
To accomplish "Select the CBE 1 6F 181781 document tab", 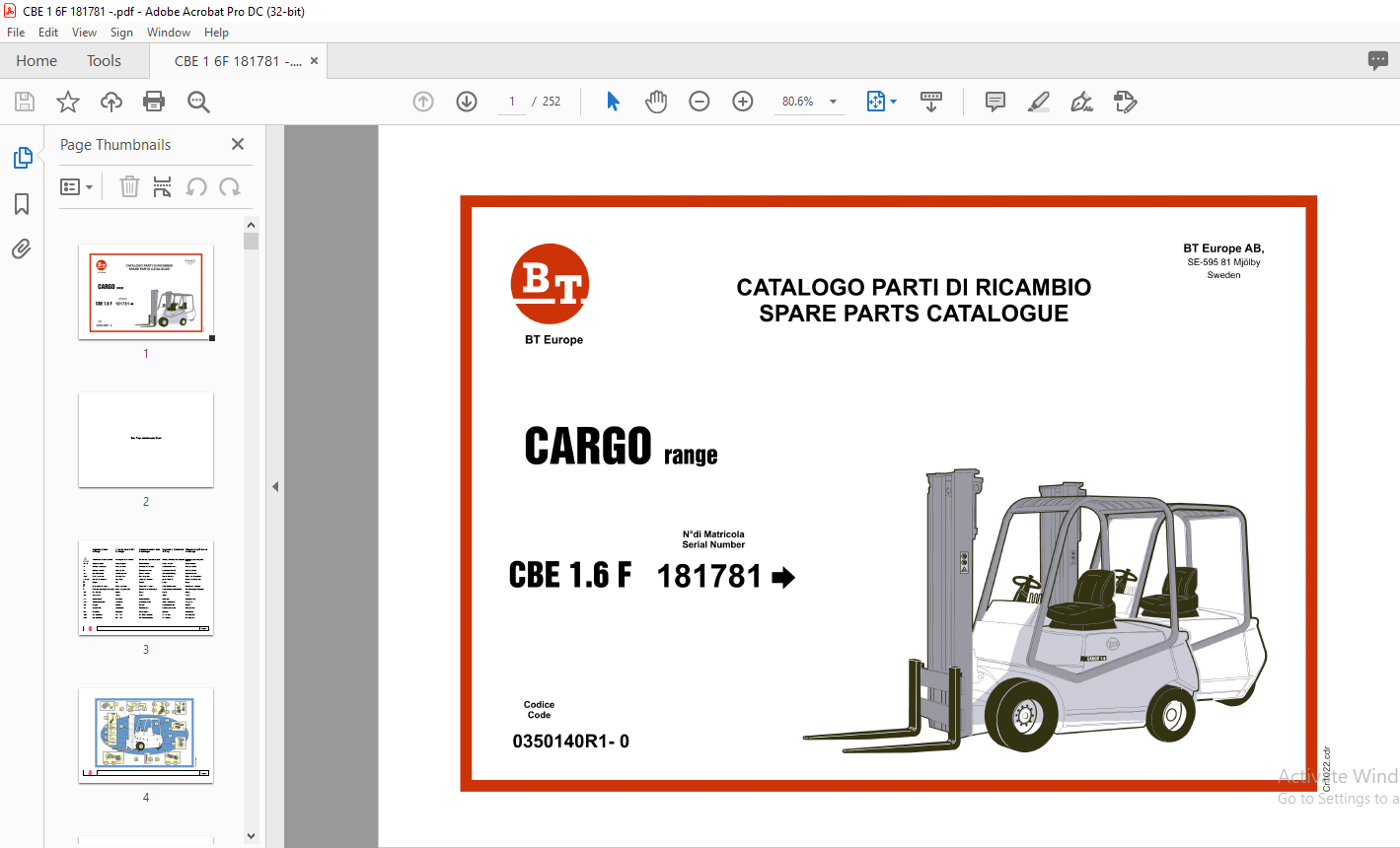I will click(238, 60).
